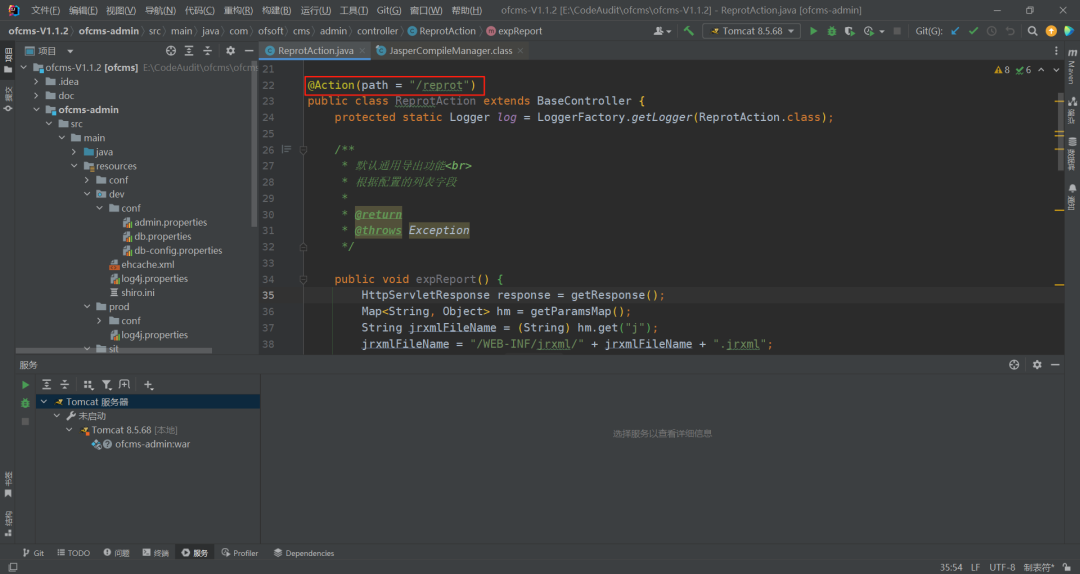The width and height of the screenshot is (1080, 574).
Task: Open Tomcat 8.5.68 run configuration dropdown
Action: 752,31
